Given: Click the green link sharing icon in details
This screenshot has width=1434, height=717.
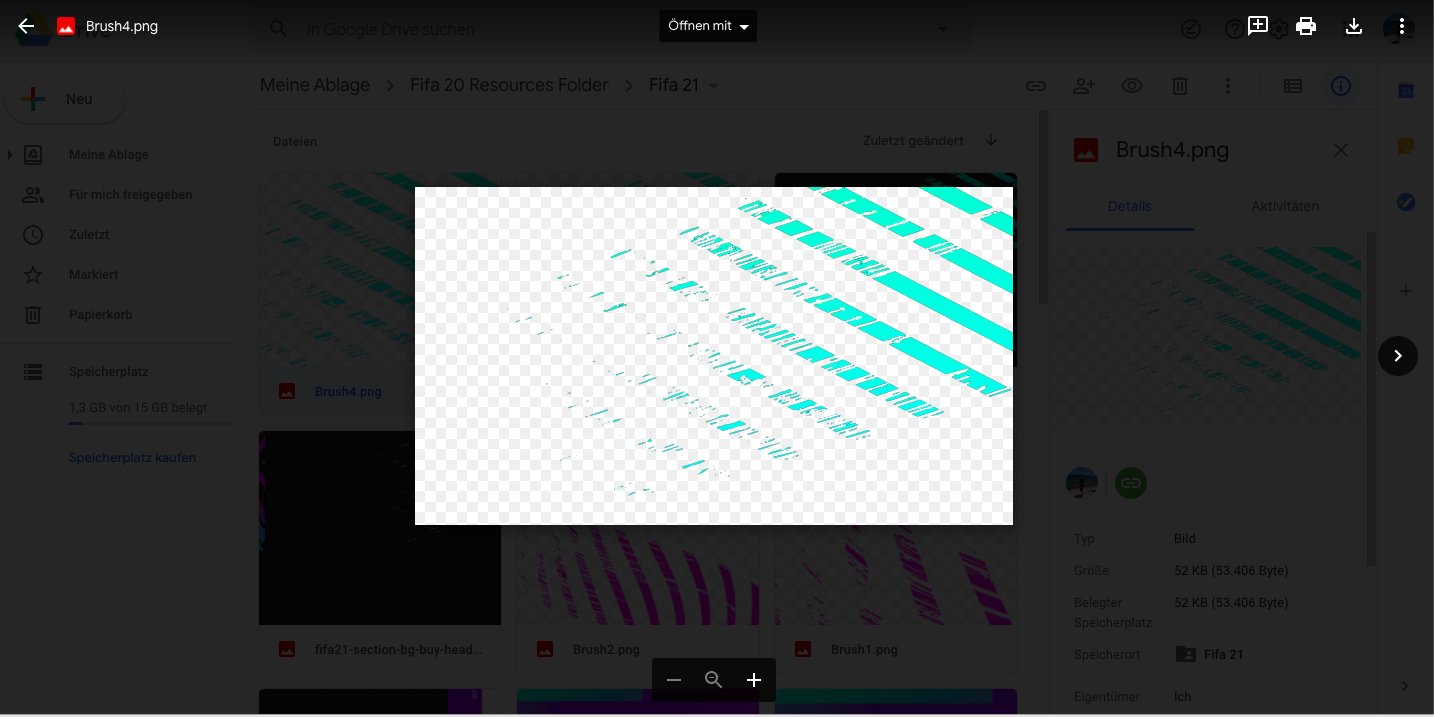Looking at the screenshot, I should pyautogui.click(x=1131, y=483).
